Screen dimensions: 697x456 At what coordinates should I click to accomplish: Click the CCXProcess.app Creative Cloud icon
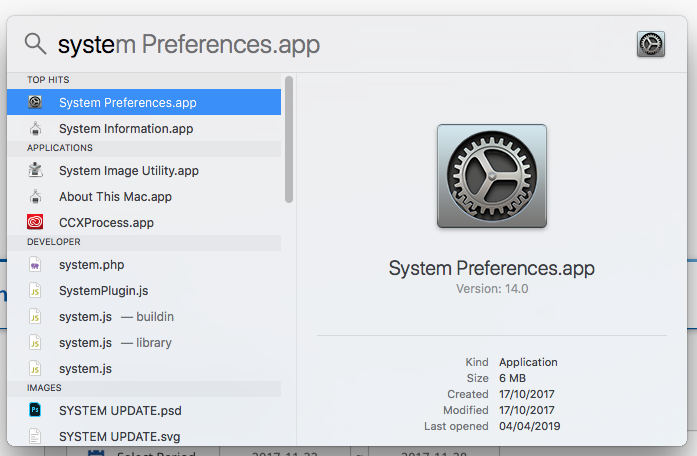pyautogui.click(x=35, y=223)
